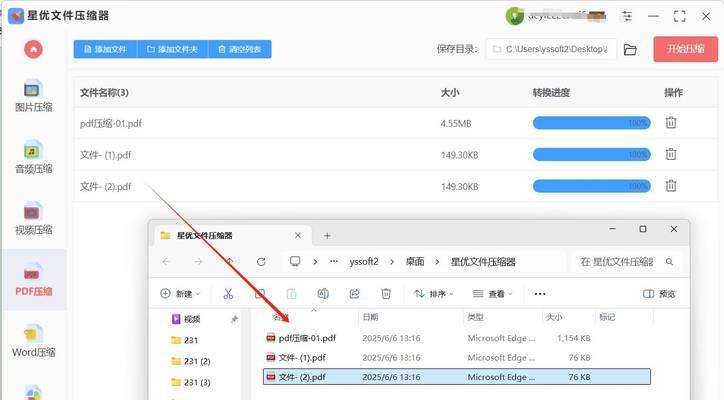Delete pdf压缩-01.pdf from compressor list

point(671,123)
